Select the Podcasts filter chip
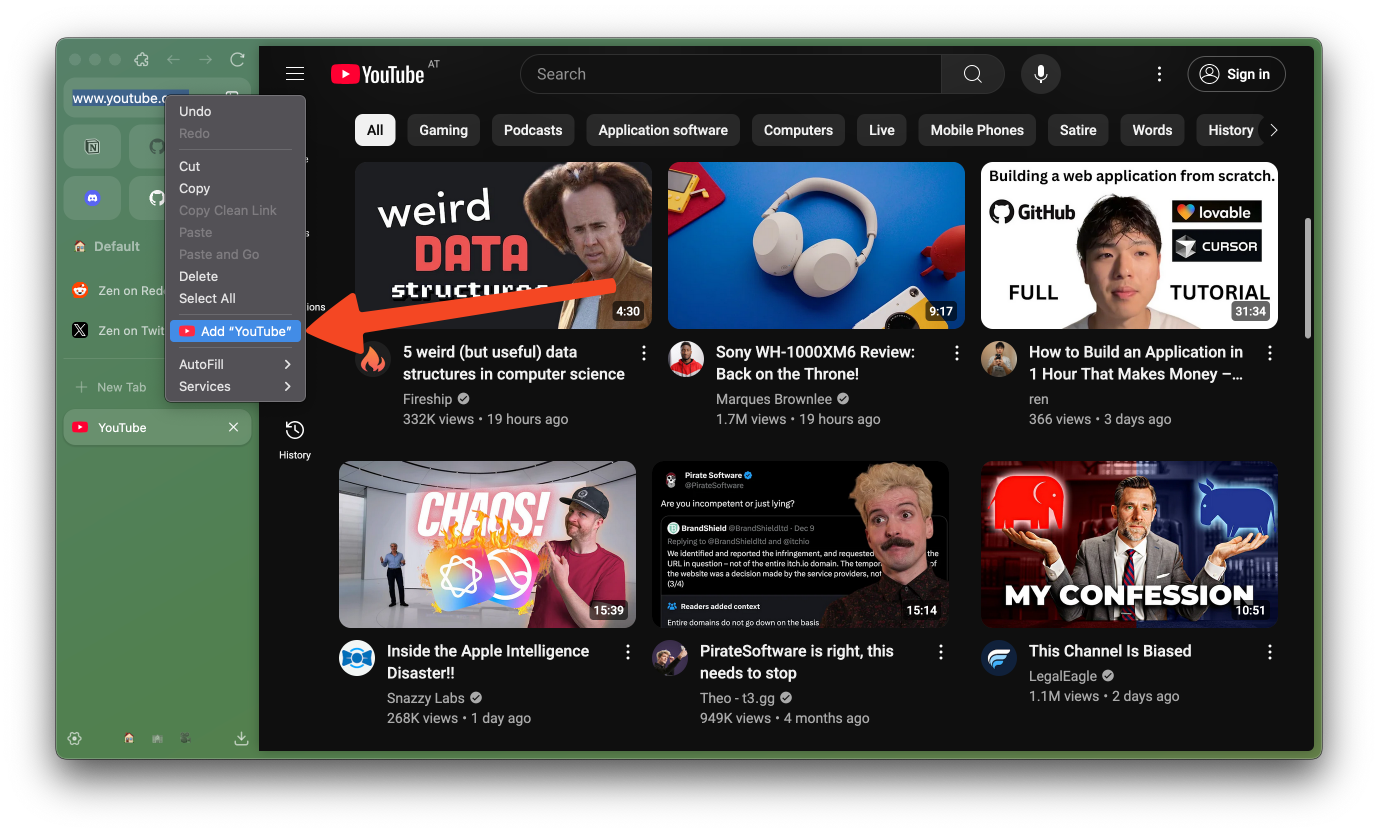Screen dimensions: 1378x833 click(533, 130)
